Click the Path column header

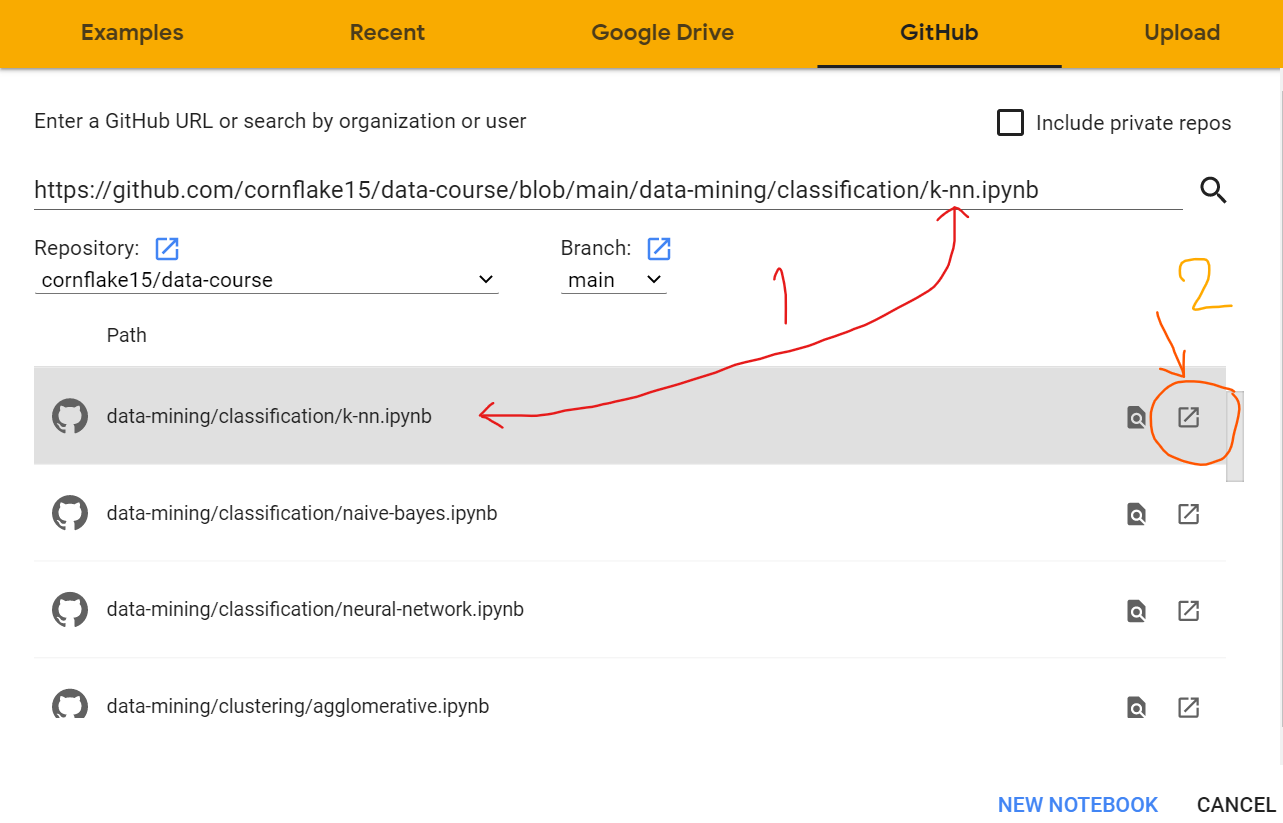[127, 335]
